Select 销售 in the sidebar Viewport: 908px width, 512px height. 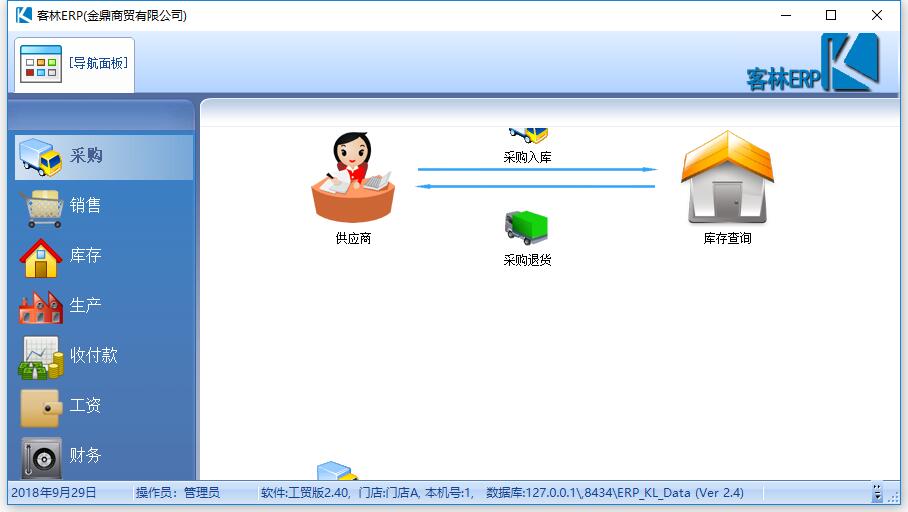104,206
